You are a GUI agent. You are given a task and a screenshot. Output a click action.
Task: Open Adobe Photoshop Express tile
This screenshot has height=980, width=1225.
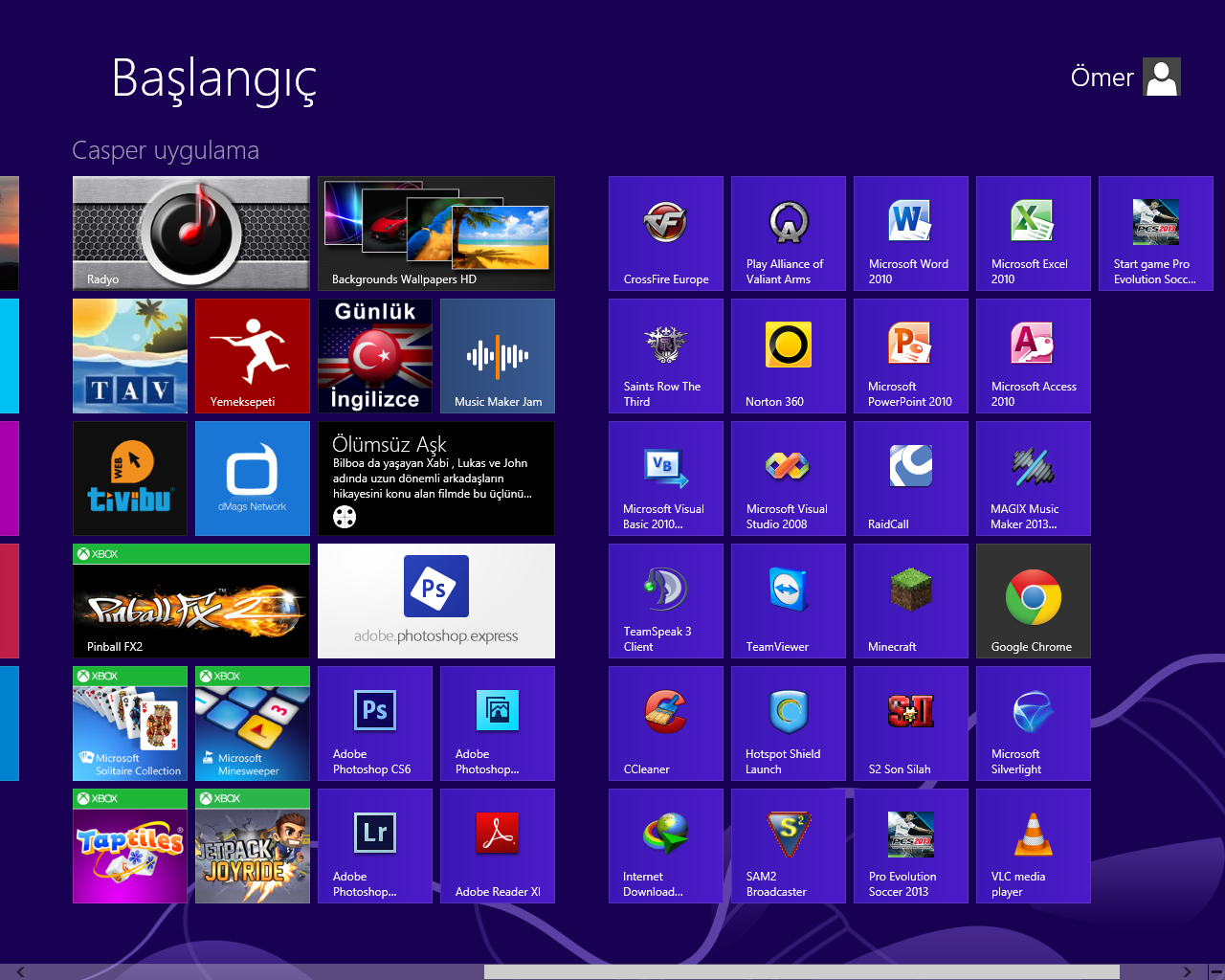coord(436,601)
